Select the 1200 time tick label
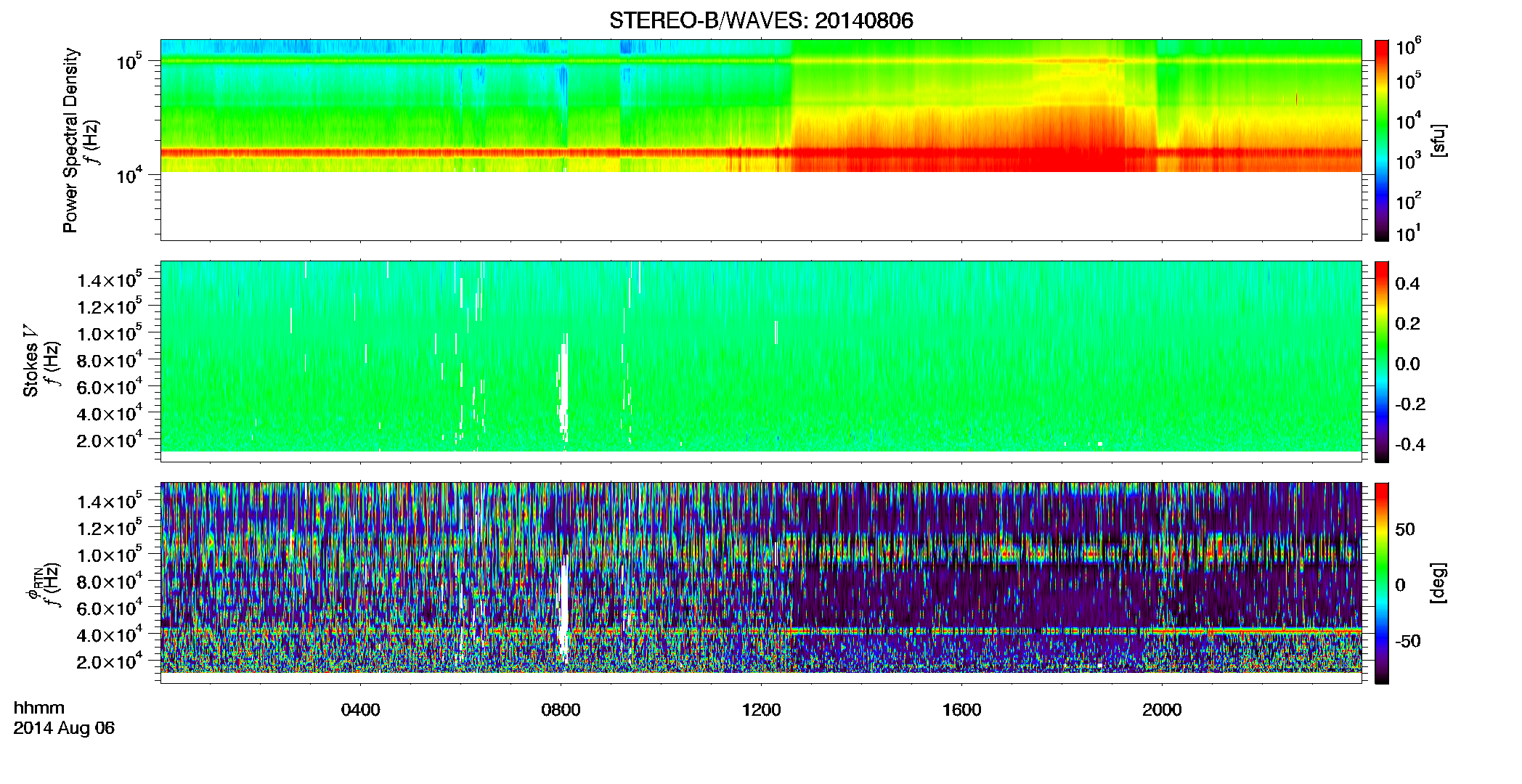 pyautogui.click(x=761, y=710)
